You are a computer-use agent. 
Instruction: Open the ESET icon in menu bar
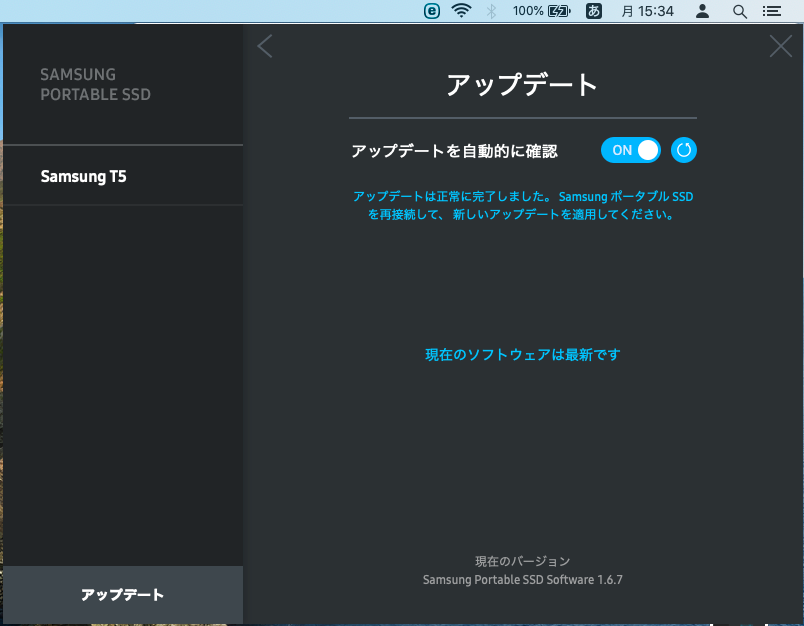[x=432, y=11]
